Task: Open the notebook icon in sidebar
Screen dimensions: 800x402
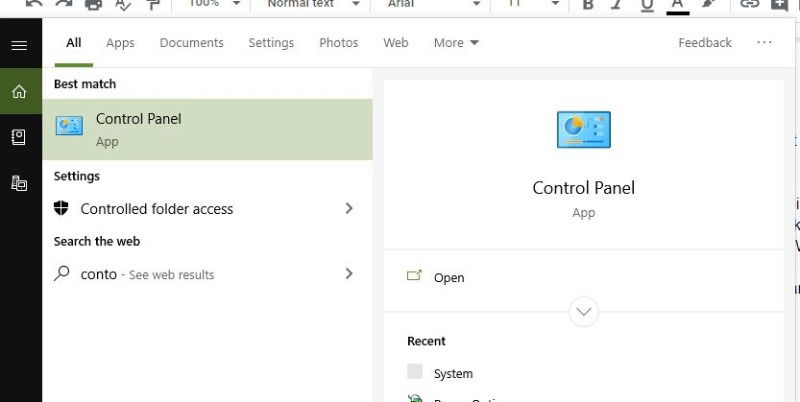Action: tap(19, 137)
